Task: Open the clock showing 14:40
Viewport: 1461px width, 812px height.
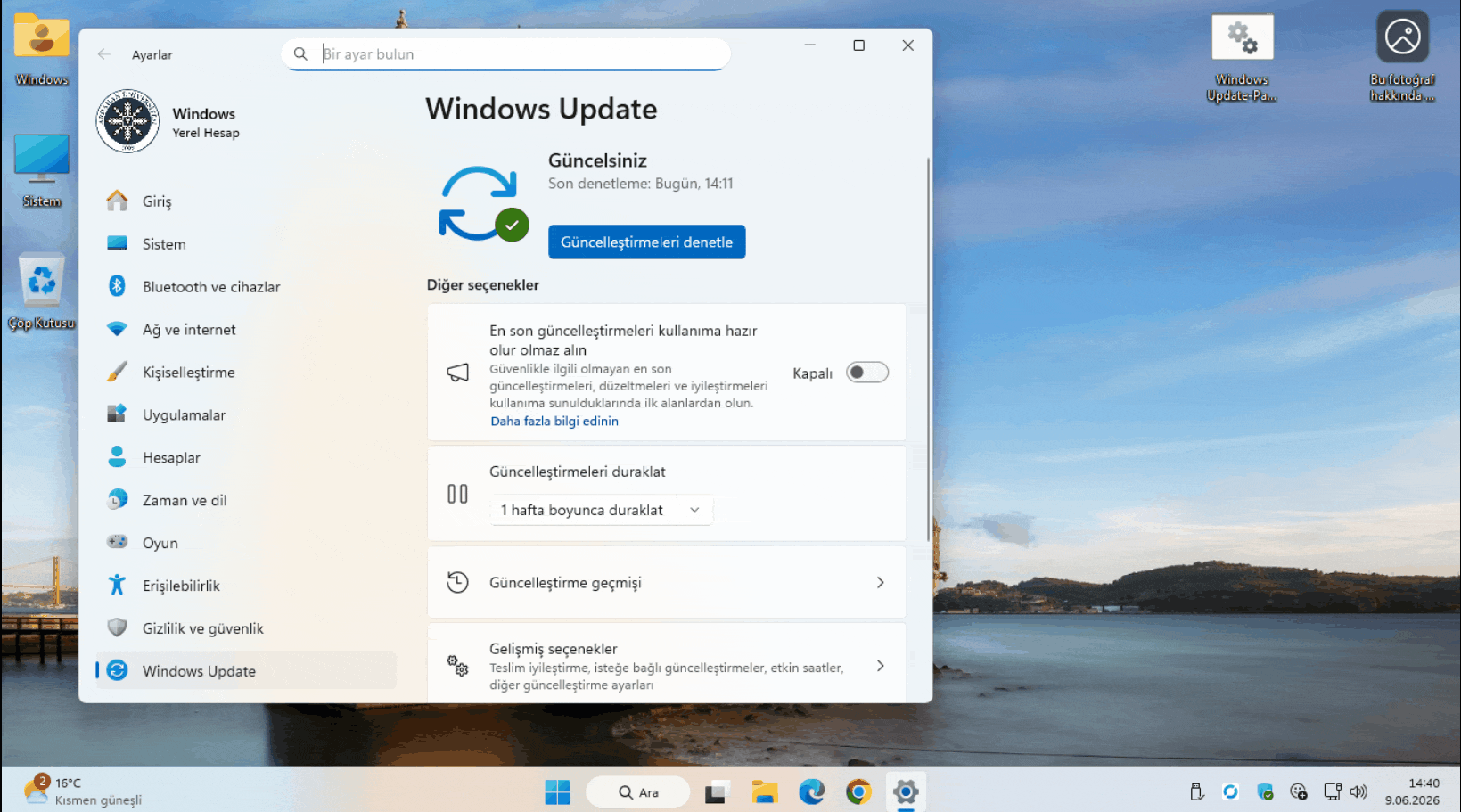Action: pos(1412,791)
